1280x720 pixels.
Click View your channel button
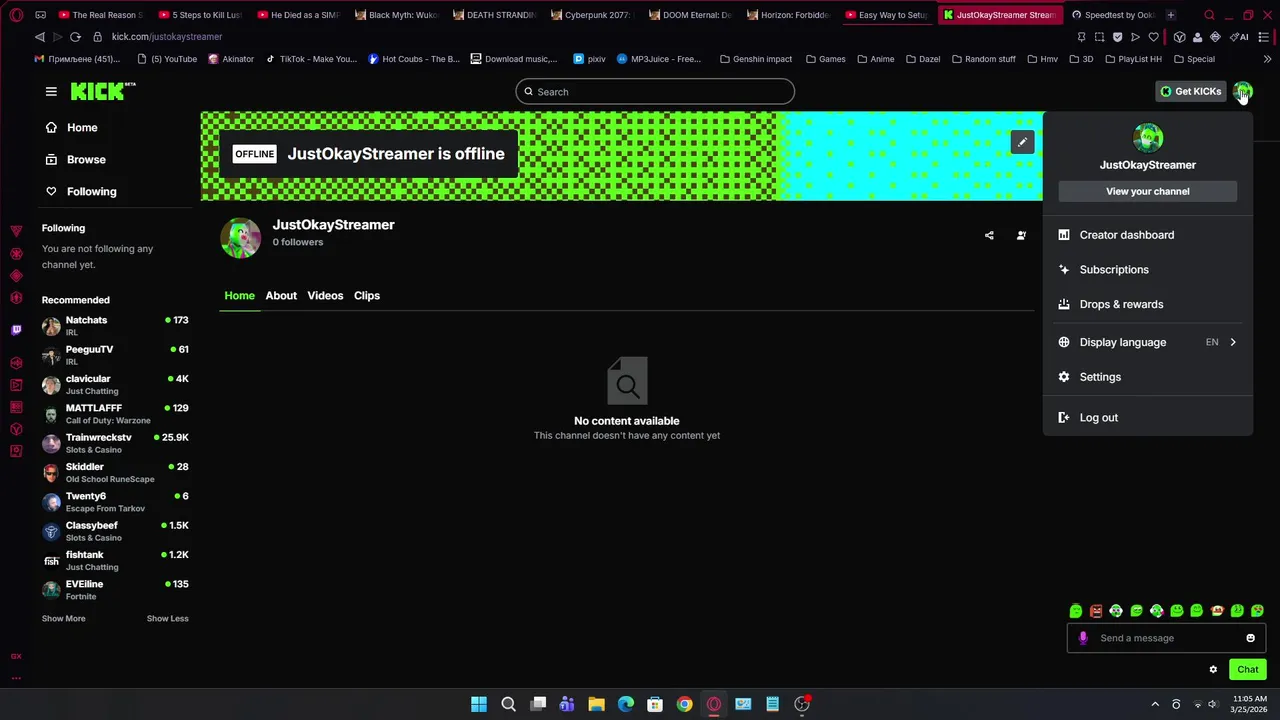pyautogui.click(x=1148, y=191)
